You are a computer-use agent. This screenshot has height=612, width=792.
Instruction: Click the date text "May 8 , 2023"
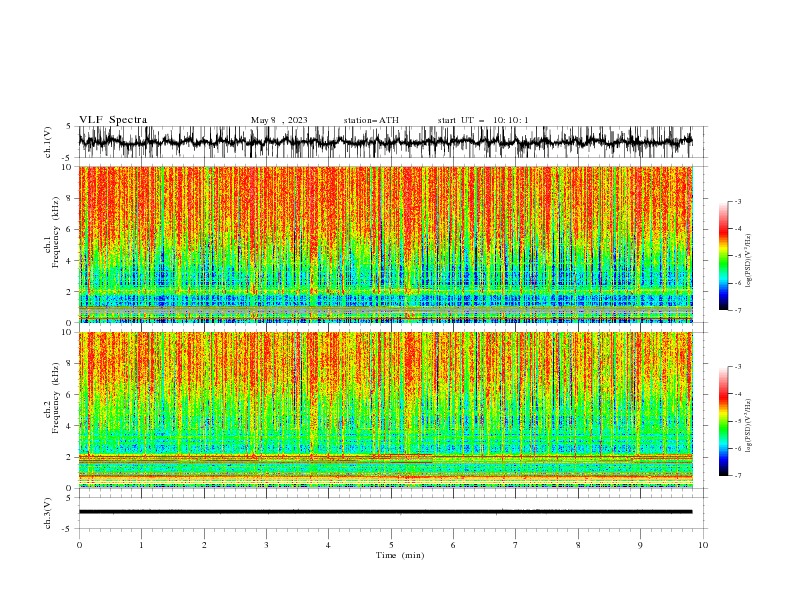pyautogui.click(x=279, y=120)
